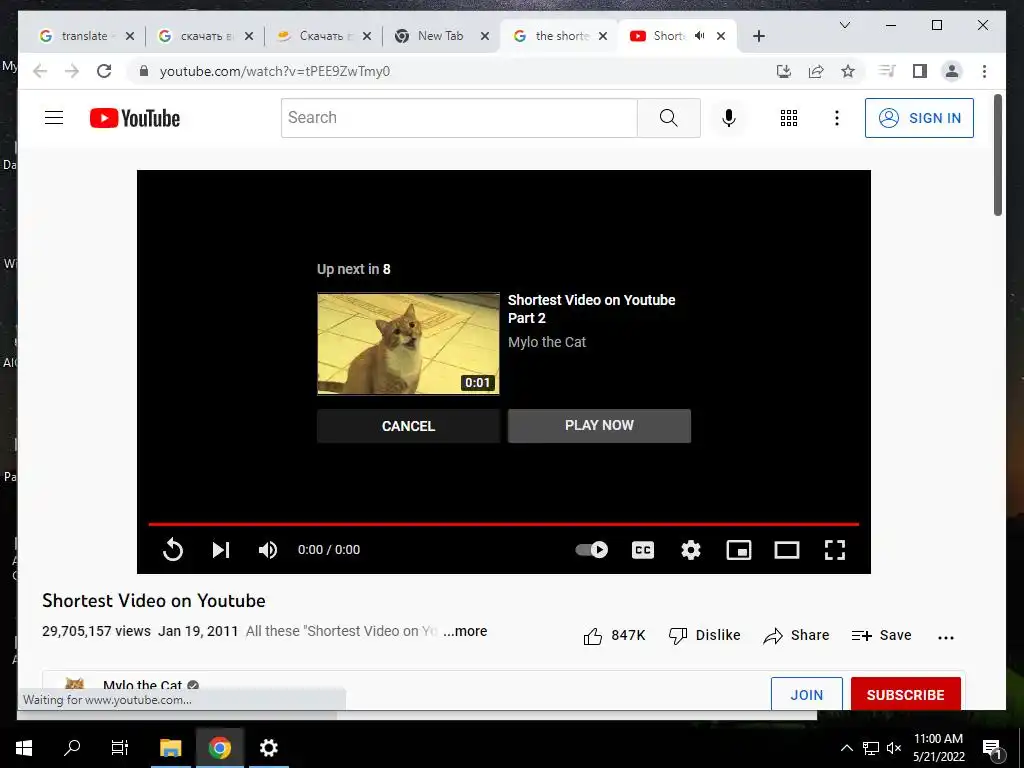The image size is (1024, 768).
Task: Toggle closed captions CC button
Action: click(x=643, y=550)
